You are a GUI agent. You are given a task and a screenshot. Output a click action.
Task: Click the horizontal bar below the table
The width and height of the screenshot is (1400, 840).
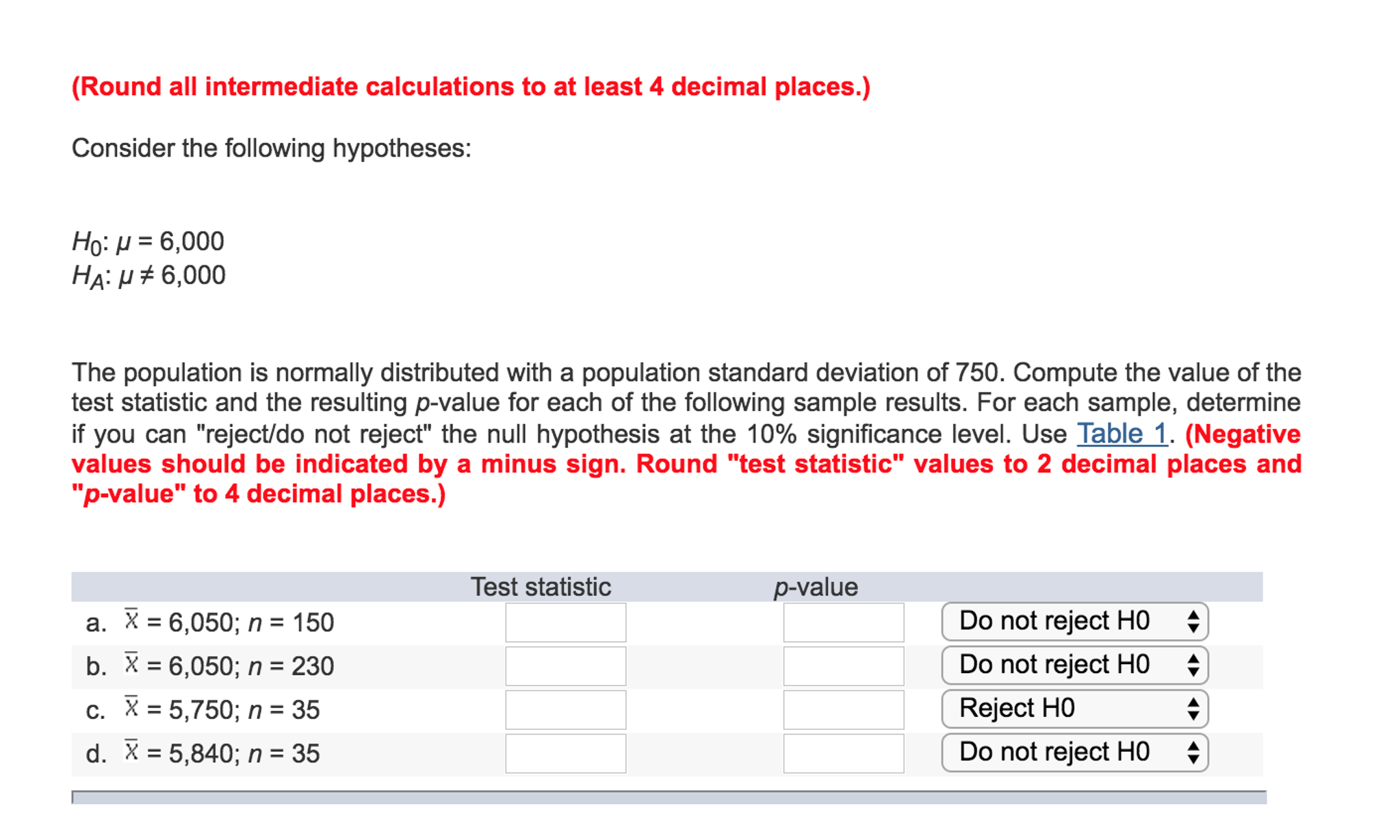click(x=669, y=798)
